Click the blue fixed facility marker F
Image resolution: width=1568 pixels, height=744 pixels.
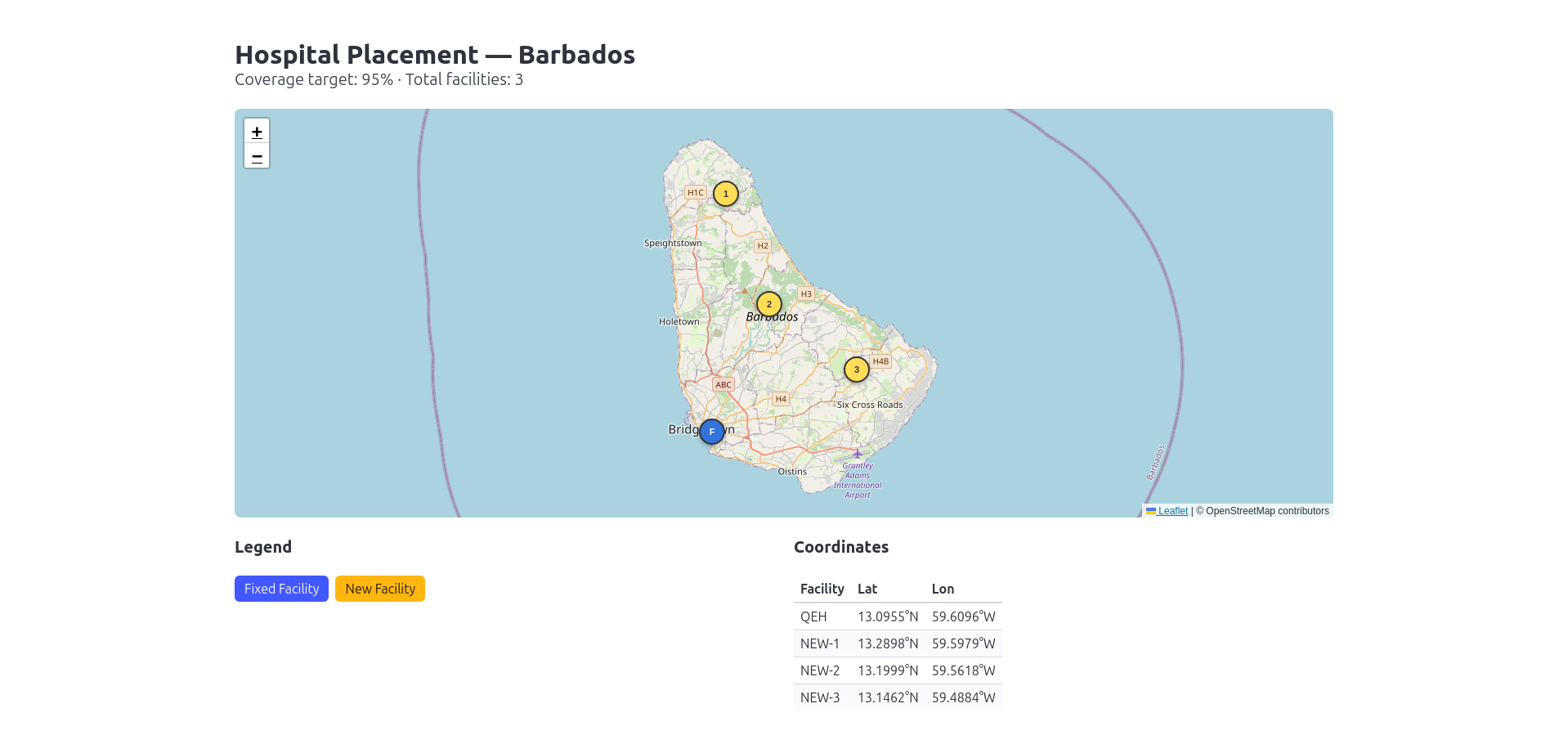[711, 432]
